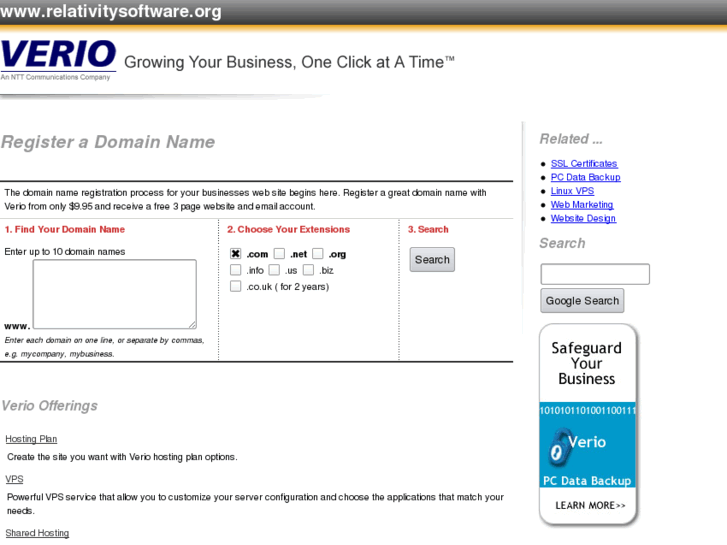
Task: Check the .org extension box
Action: pos(318,254)
